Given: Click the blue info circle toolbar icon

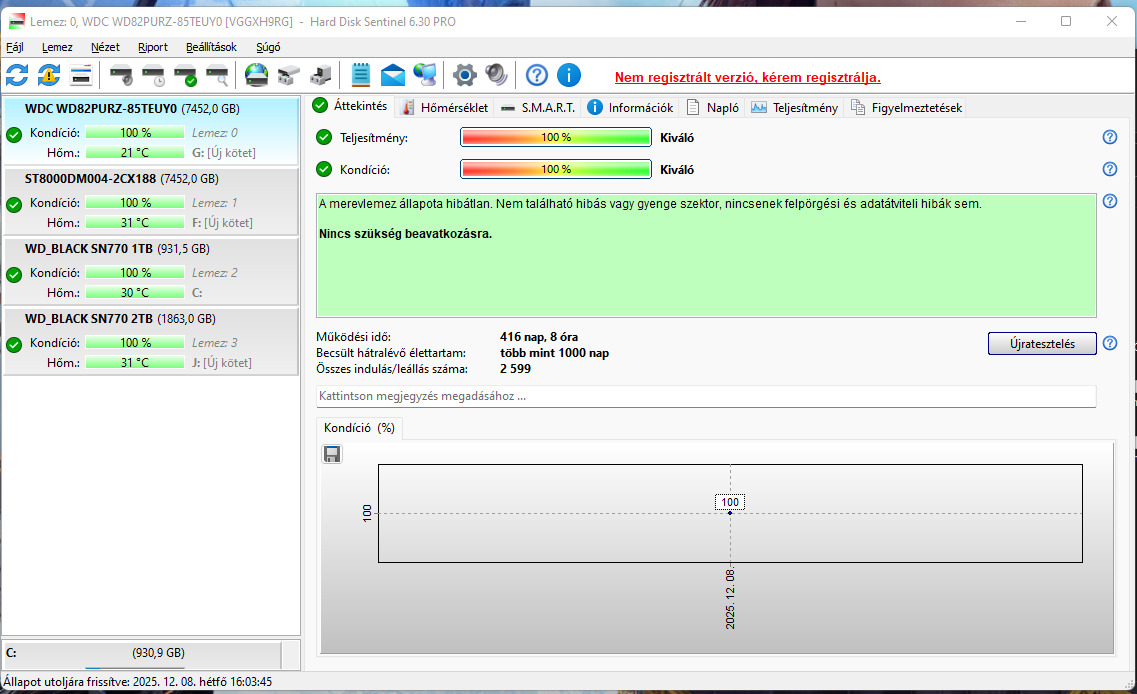Looking at the screenshot, I should (x=568, y=75).
